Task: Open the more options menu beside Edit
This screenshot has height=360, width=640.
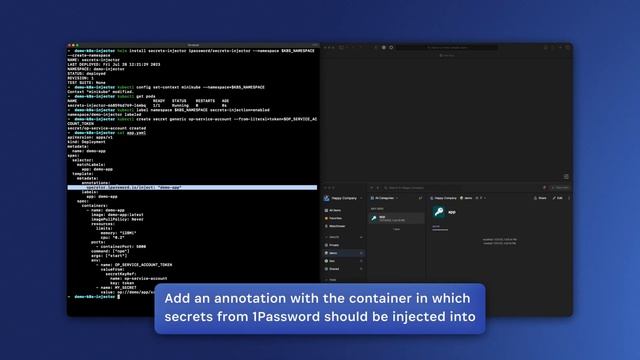Action: 569,198
